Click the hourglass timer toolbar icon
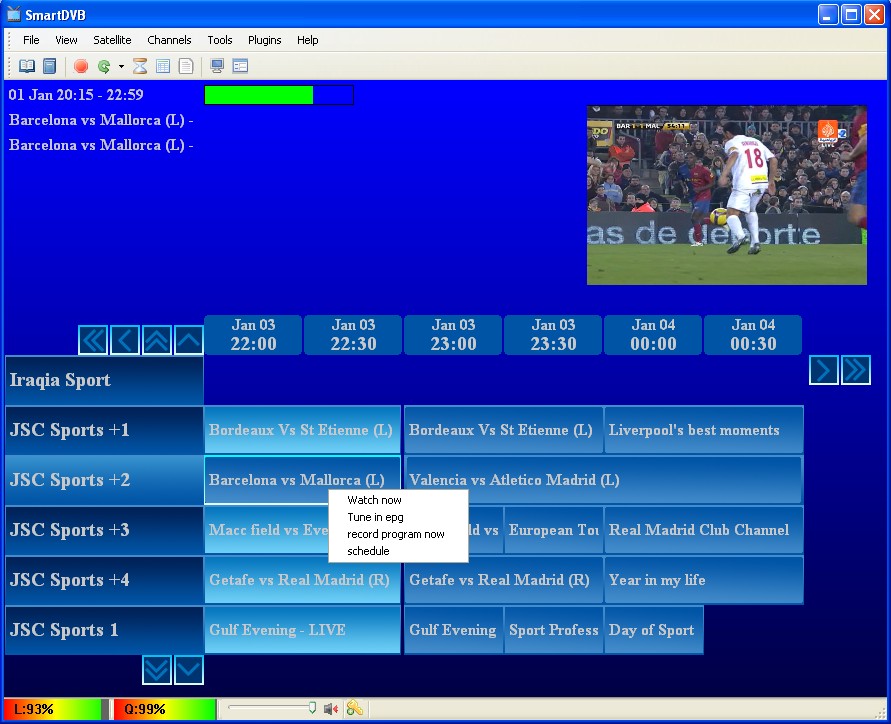Viewport: 891px width, 724px height. pos(140,66)
